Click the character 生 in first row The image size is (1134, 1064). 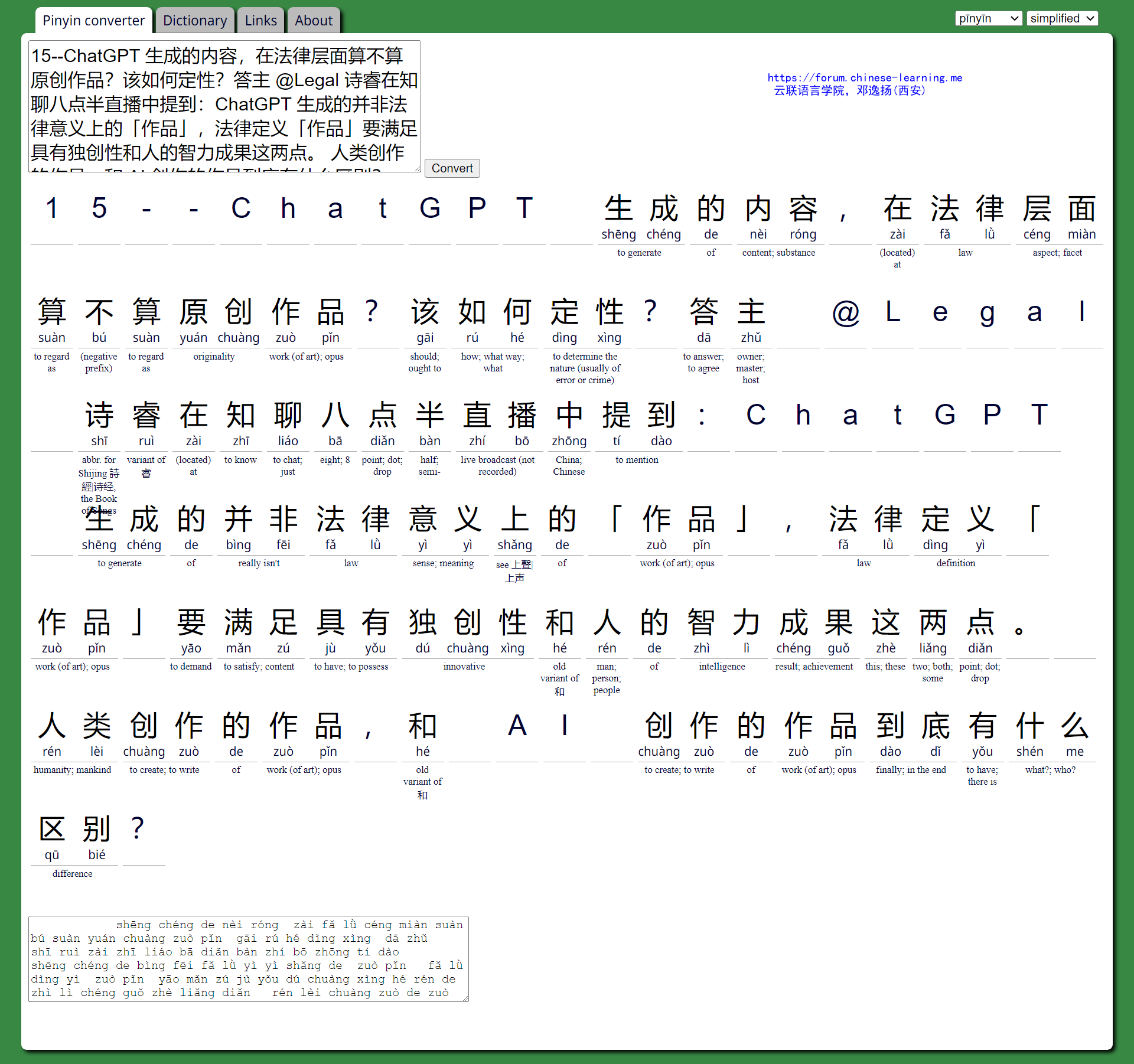[619, 208]
